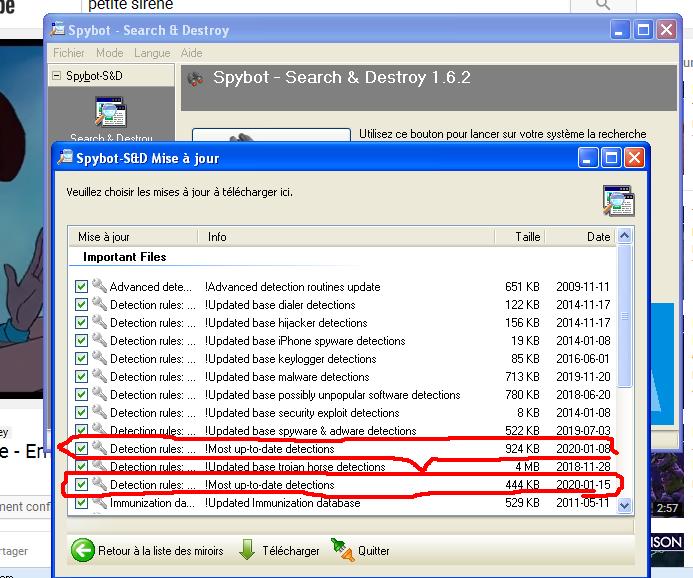This screenshot has width=693, height=578.
Task: Click the Spybot-S&D Mise à jour title bar icon
Action: click(65, 157)
